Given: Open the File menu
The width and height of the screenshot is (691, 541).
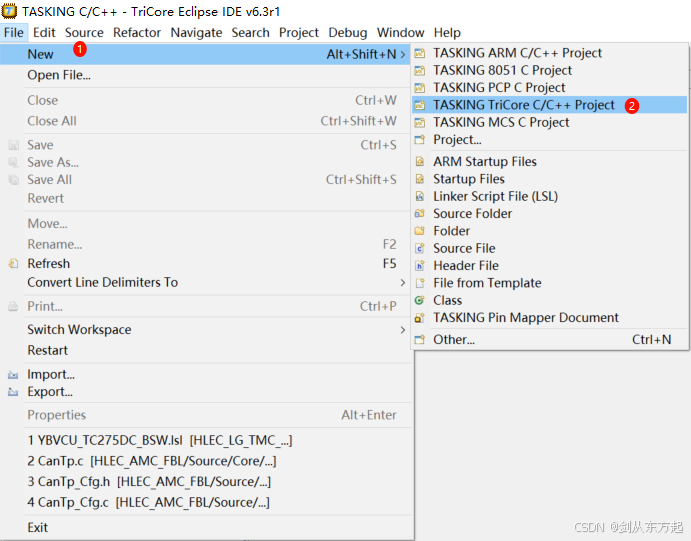Looking at the screenshot, I should 14,33.
